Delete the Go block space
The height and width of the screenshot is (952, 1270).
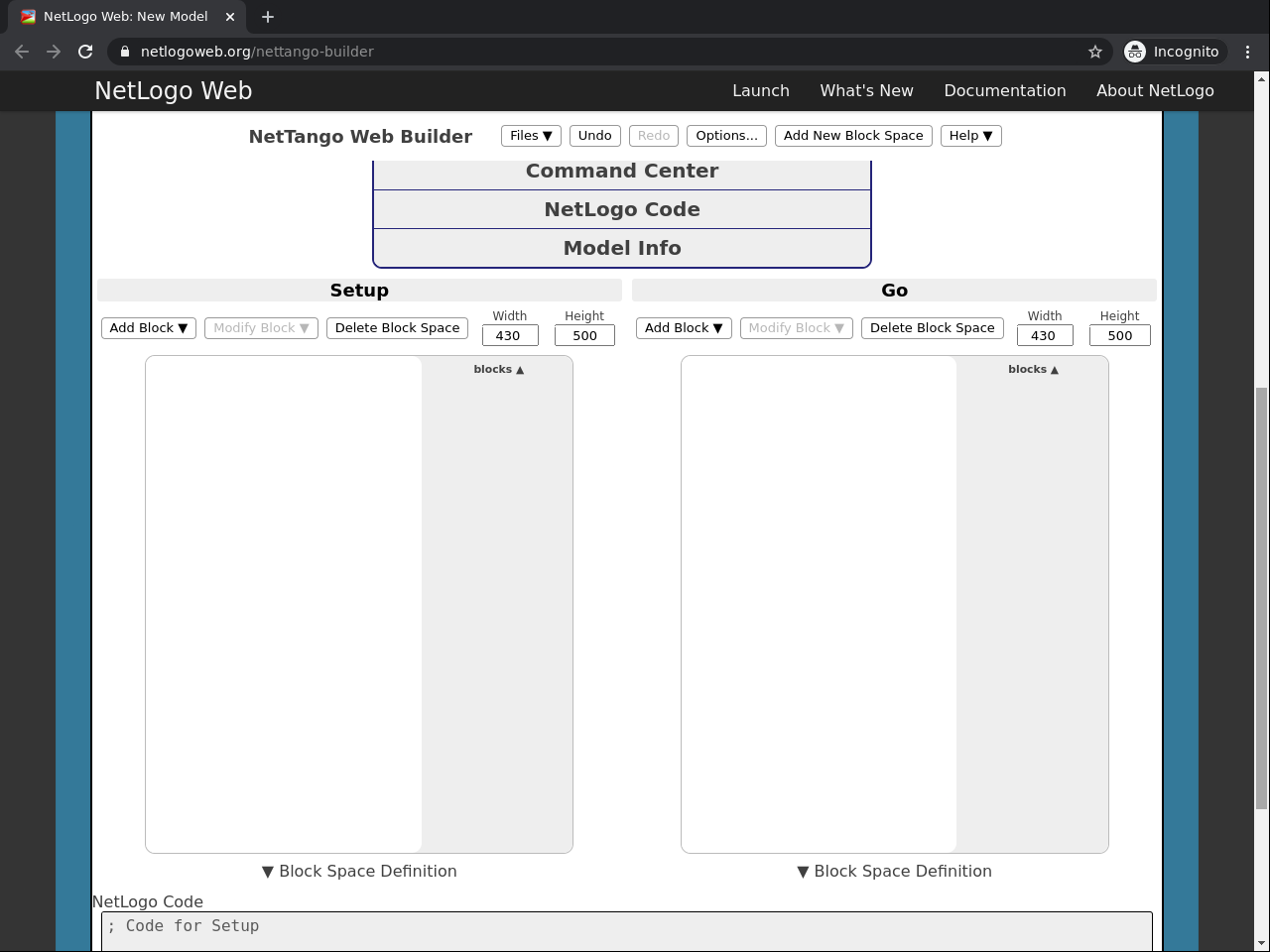[x=933, y=328]
